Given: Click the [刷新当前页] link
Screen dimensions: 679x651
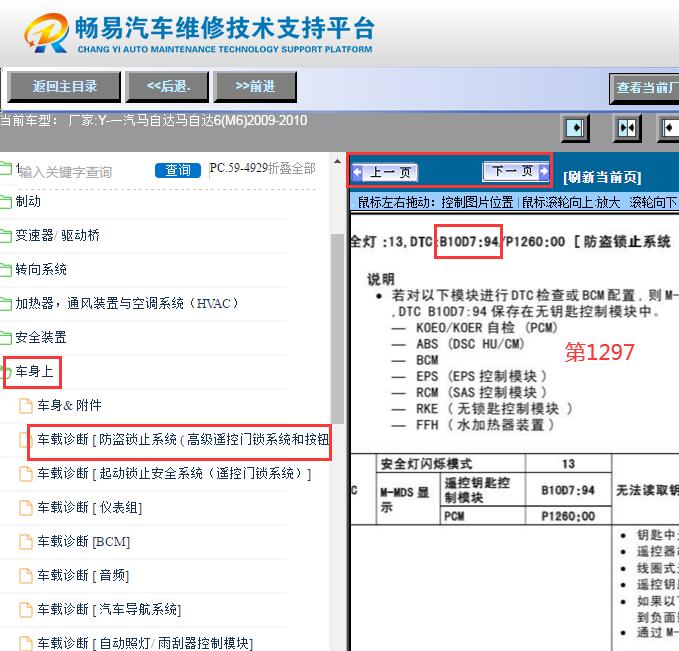Looking at the screenshot, I should [x=602, y=177].
